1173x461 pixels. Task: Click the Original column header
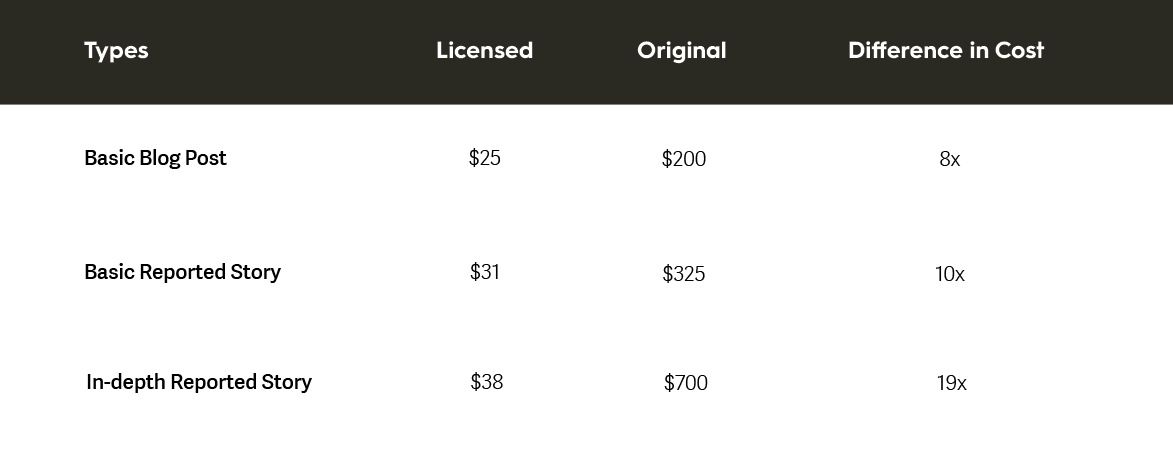click(682, 51)
